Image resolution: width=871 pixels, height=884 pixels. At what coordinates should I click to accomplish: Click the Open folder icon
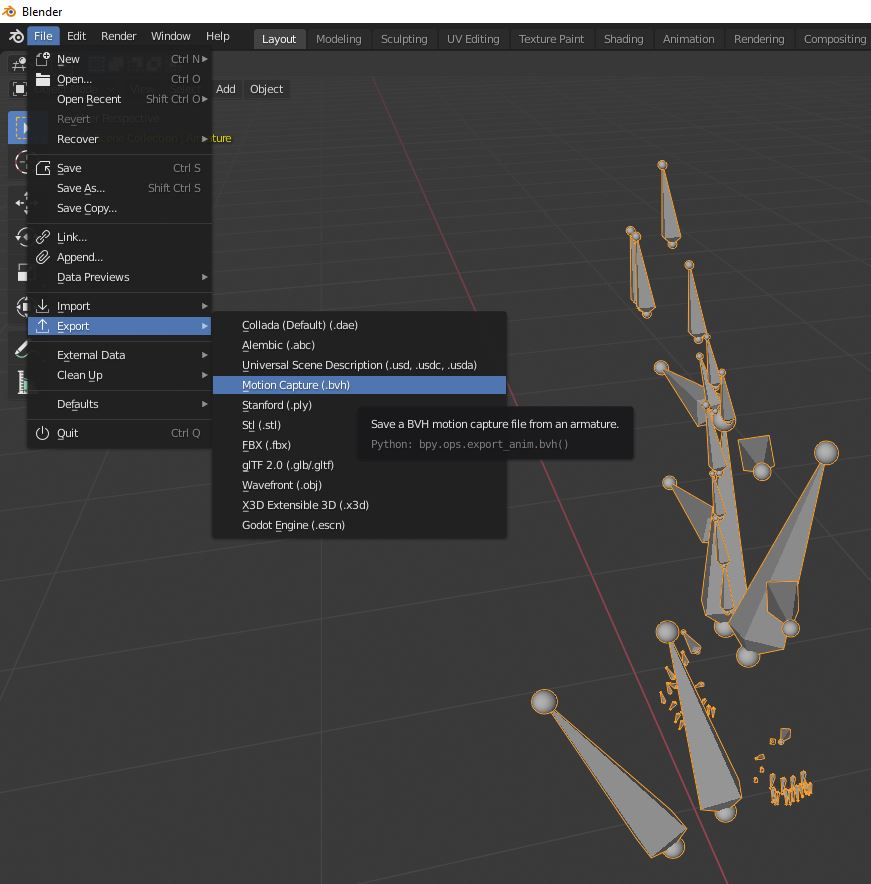point(43,79)
